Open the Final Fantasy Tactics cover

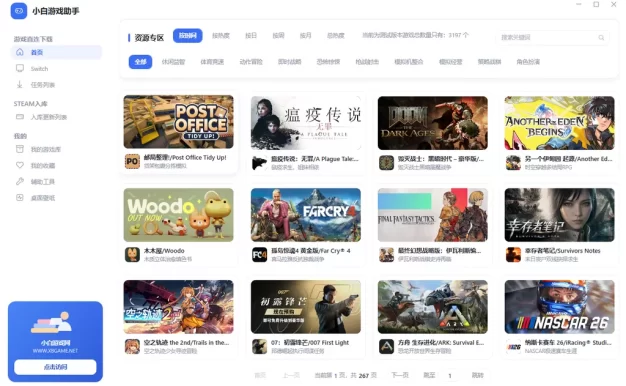433,215
